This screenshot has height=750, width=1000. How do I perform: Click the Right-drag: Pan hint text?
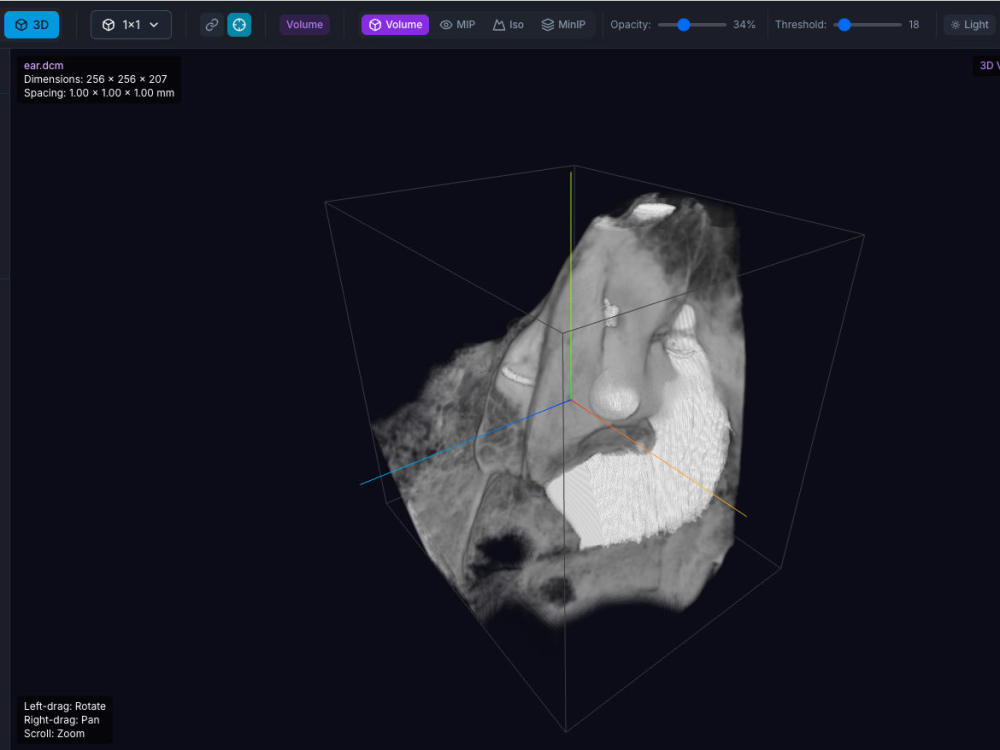[62, 720]
